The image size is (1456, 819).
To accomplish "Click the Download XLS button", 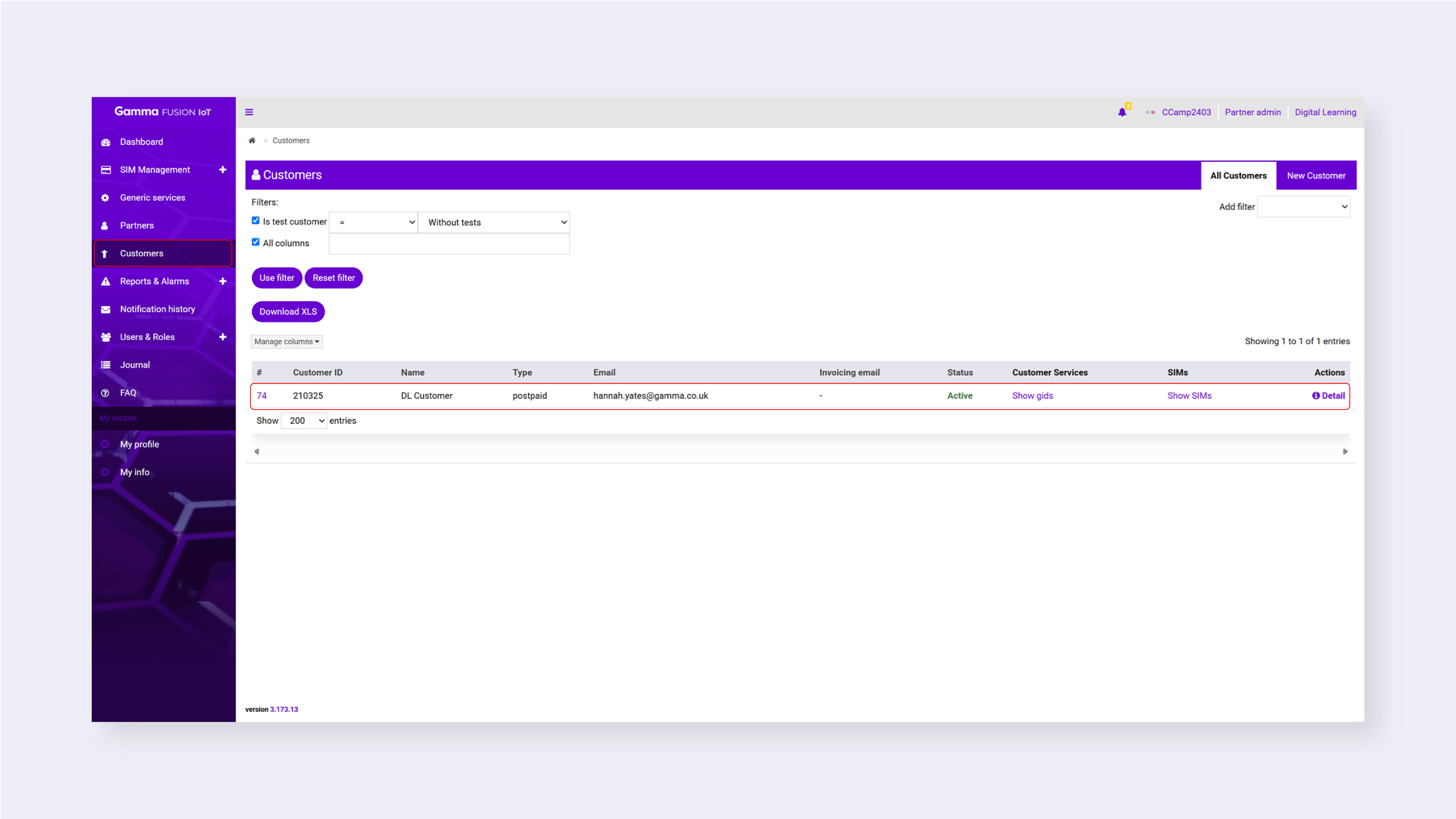I will click(288, 311).
